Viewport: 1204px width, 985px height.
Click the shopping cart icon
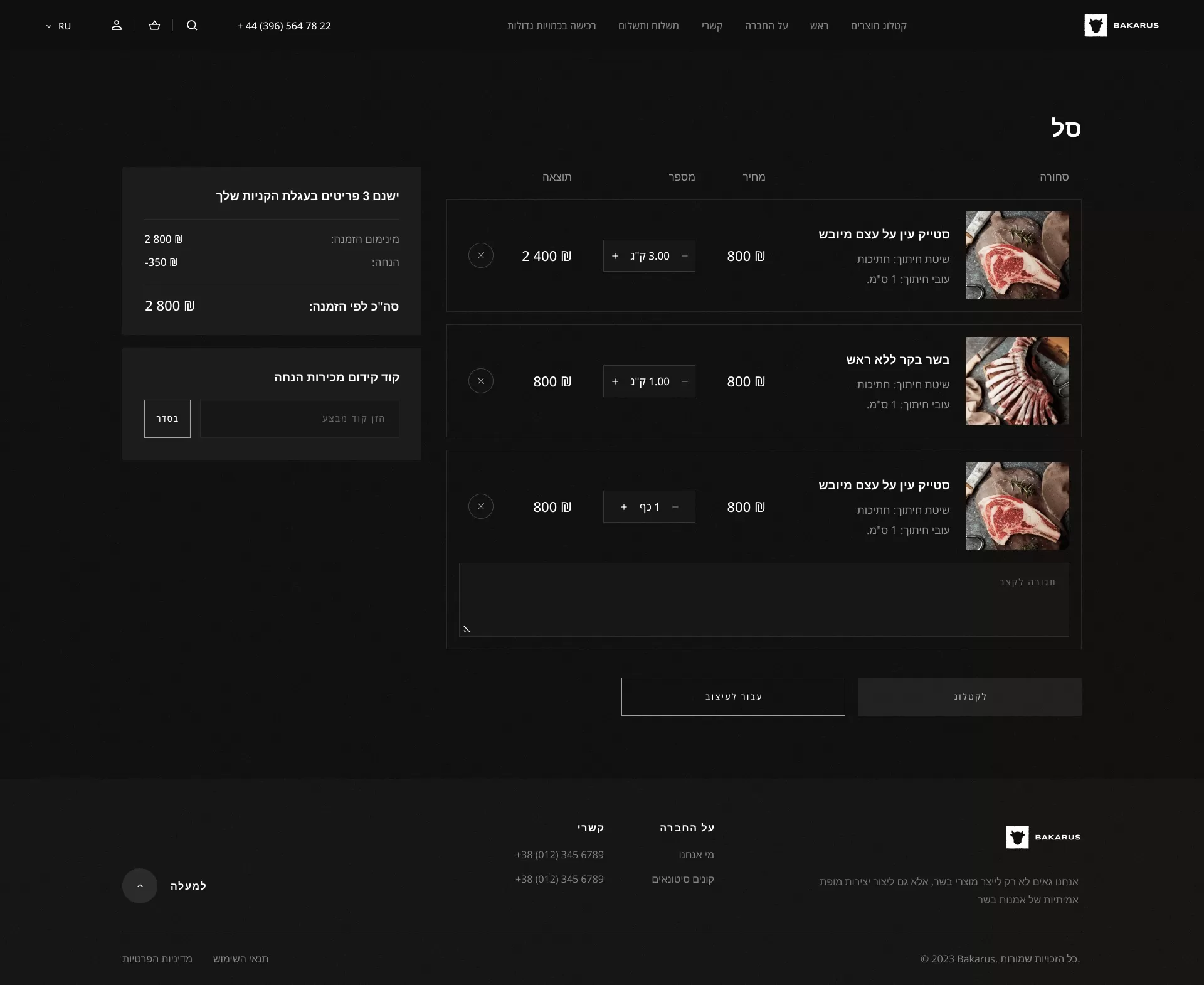pos(154,26)
